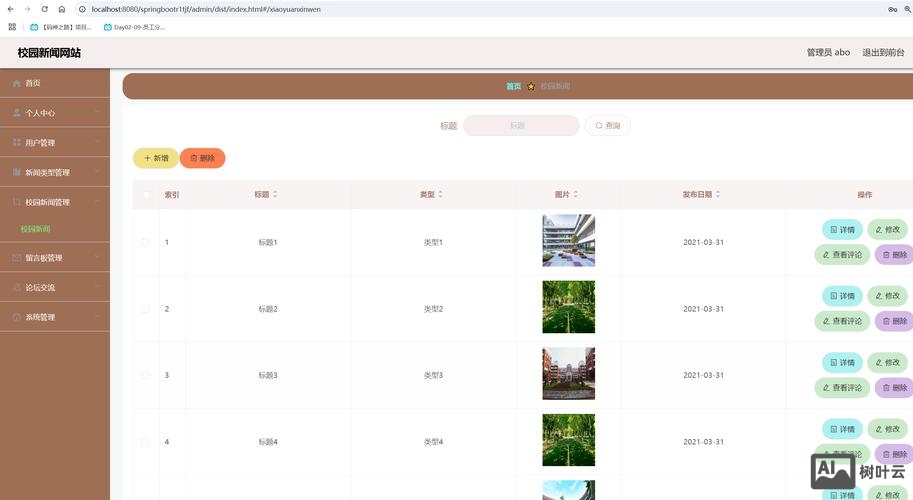Click 查看评论 for row 标题2
This screenshot has width=913, height=500.
tap(842, 321)
